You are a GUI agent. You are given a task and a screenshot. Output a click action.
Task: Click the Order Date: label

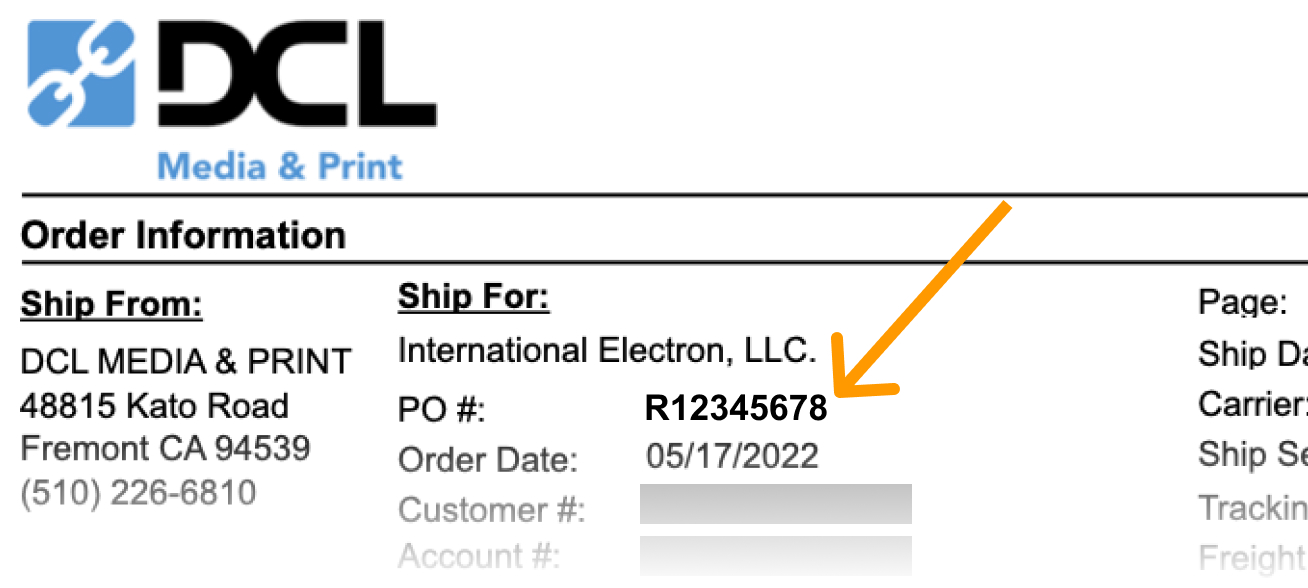pos(488,460)
